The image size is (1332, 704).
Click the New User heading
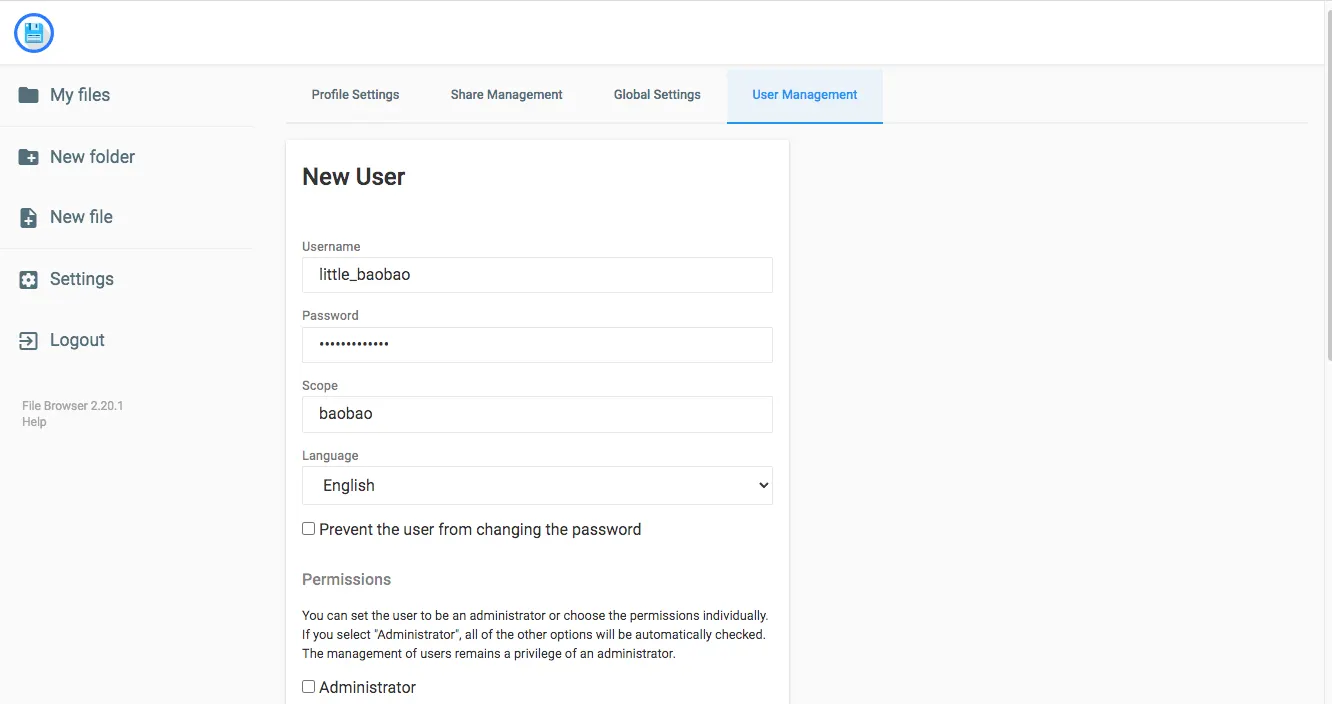(x=354, y=177)
